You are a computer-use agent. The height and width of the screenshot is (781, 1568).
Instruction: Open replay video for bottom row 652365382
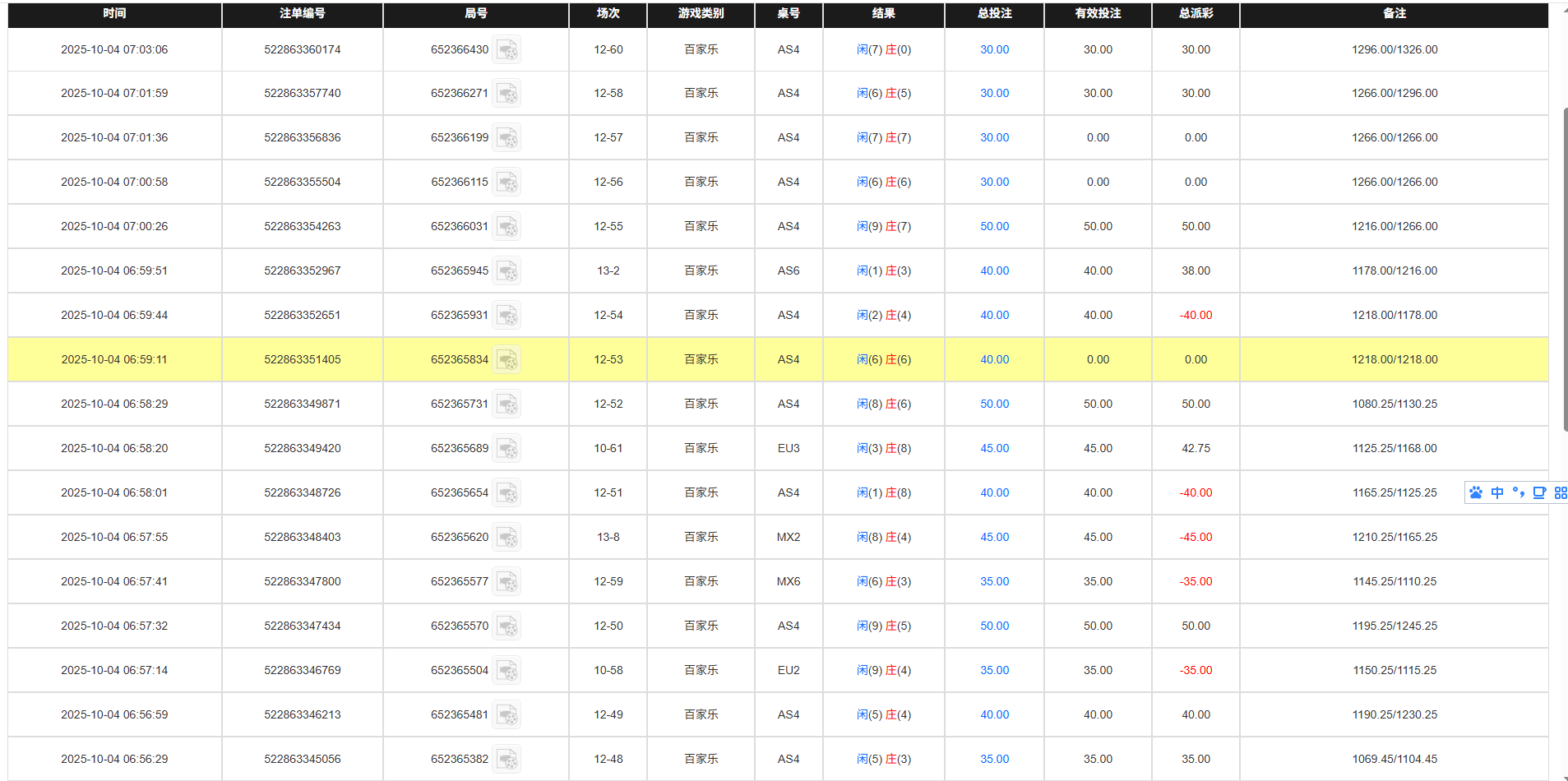[x=507, y=759]
